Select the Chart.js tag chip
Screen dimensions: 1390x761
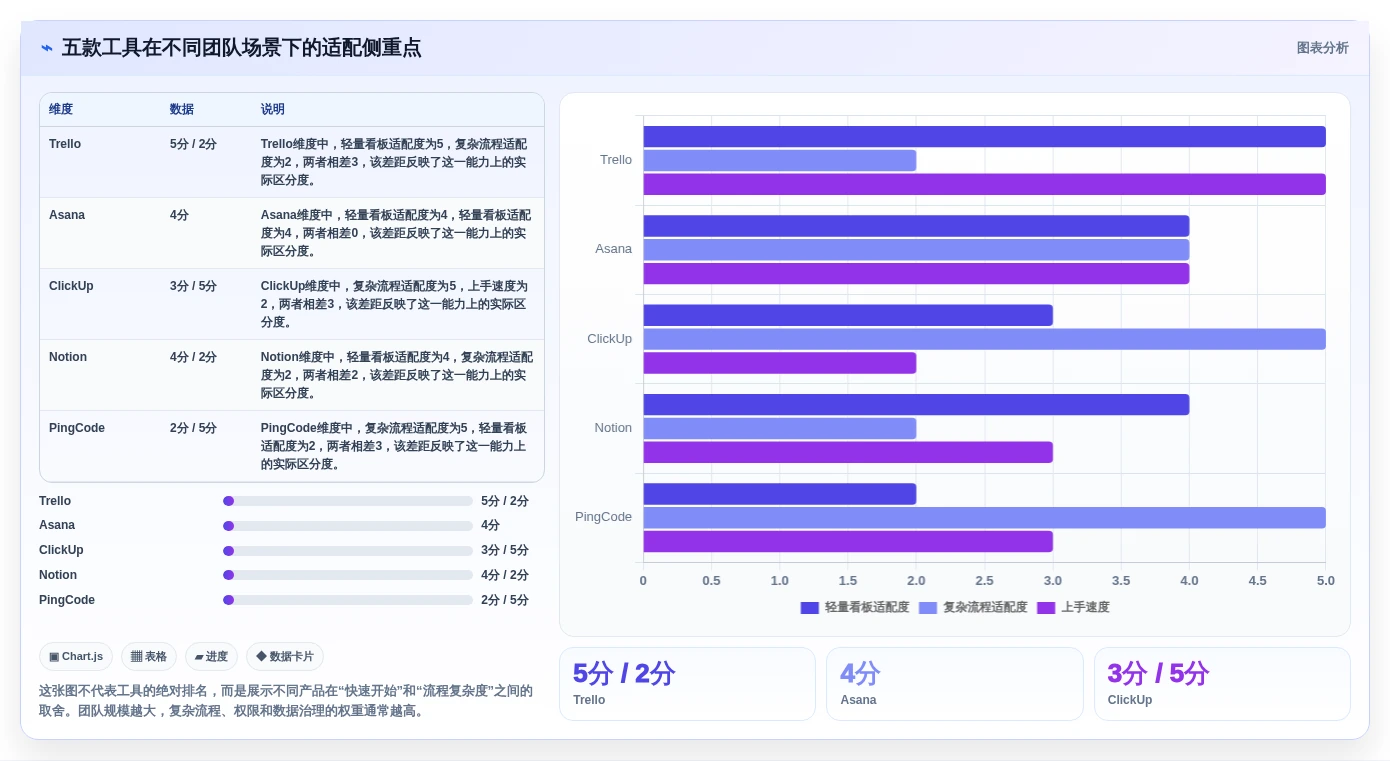pos(76,656)
